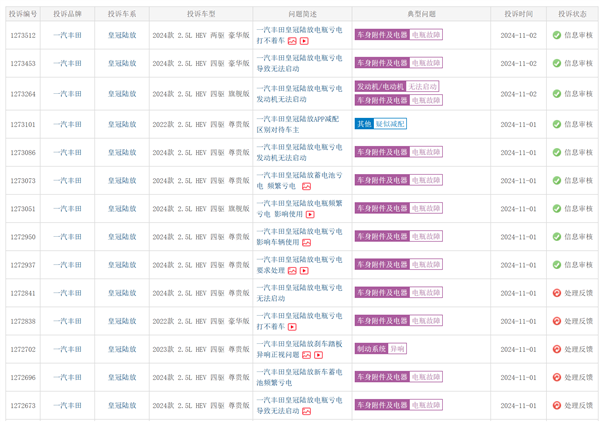Viewport: 600px width, 422px height.
Task: Click the 电瓶故障 tag in row 1273512
Action: point(426,35)
